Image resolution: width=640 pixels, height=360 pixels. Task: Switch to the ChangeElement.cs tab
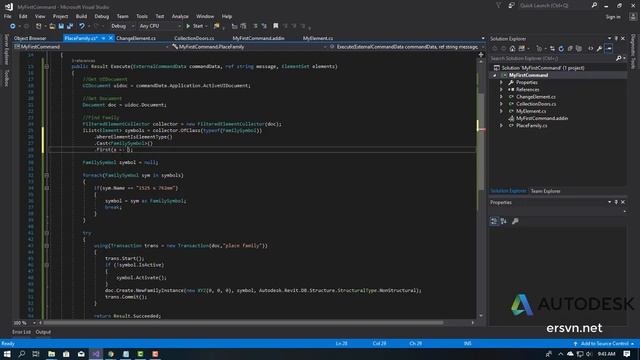point(136,38)
